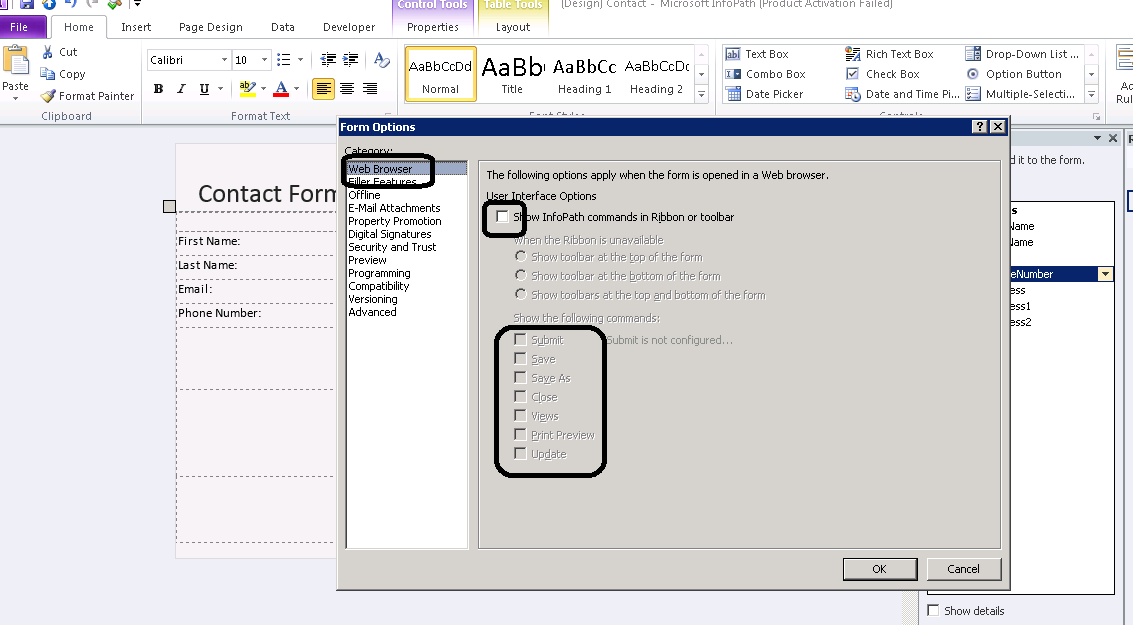Open the Calibri font family dropdown
The image size is (1133, 625).
pos(225,59)
